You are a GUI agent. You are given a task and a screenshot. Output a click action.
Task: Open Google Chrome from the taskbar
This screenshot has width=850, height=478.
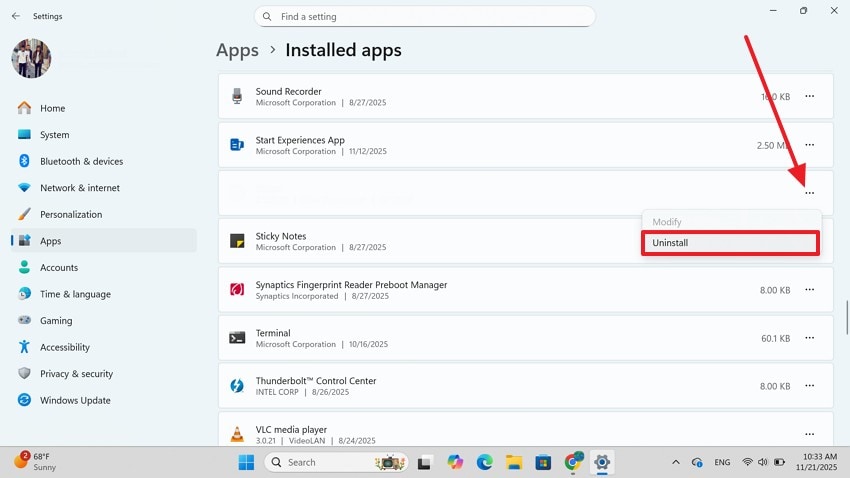tap(572, 462)
